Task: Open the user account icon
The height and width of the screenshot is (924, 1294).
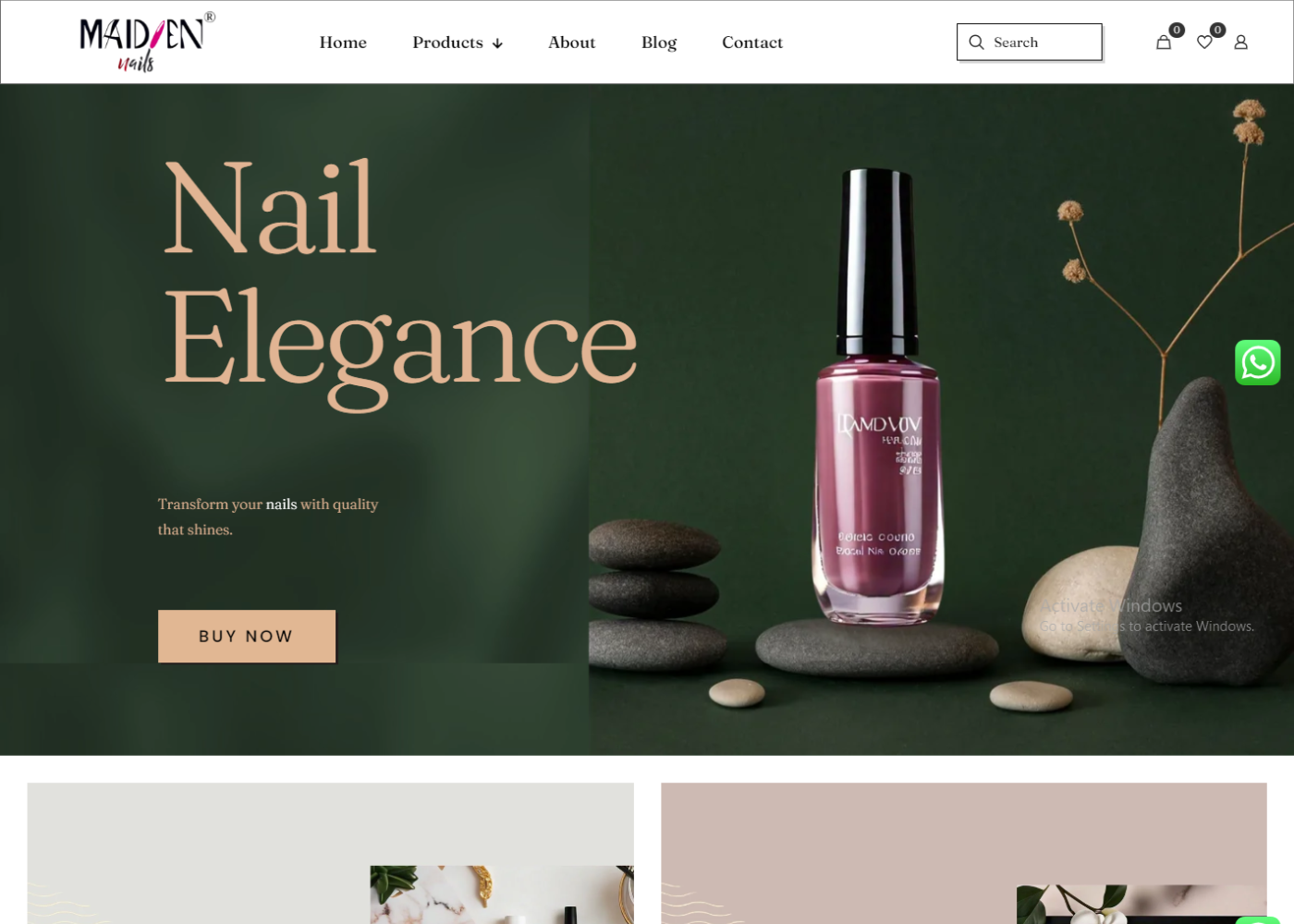Action: [x=1241, y=43]
